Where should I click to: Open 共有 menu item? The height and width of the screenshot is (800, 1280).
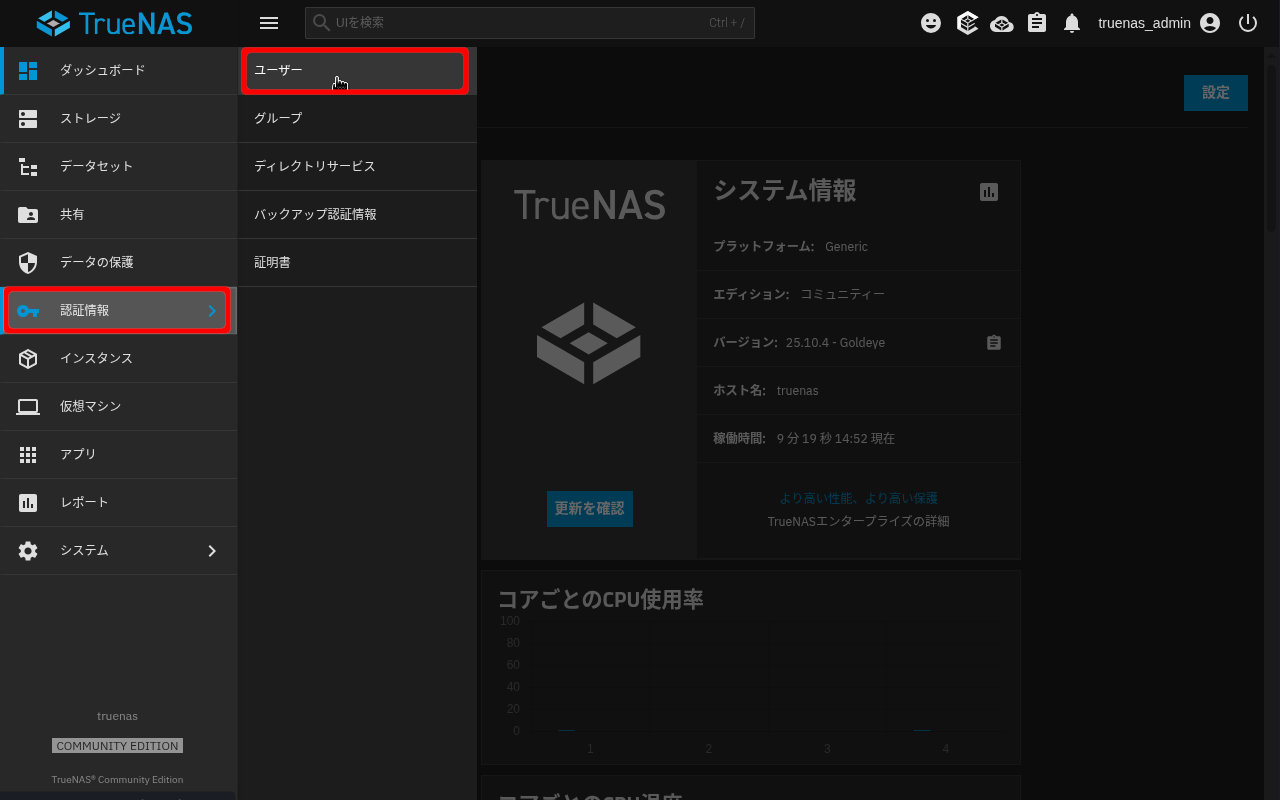click(119, 214)
